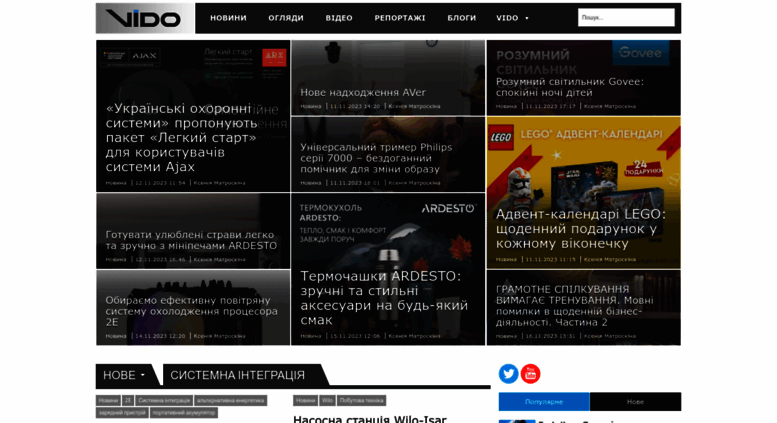Open the Огляди menu item
The height and width of the screenshot is (423, 777).
pos(286,18)
